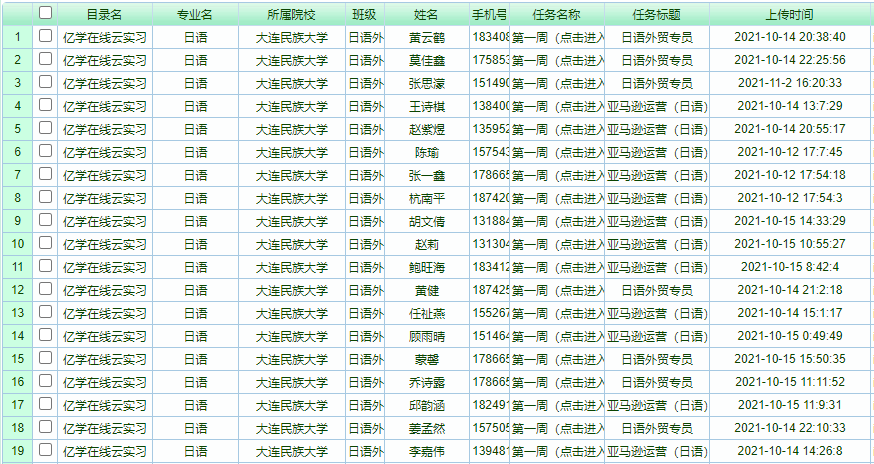Open 第一周 task link for 张思濠

pos(557,83)
